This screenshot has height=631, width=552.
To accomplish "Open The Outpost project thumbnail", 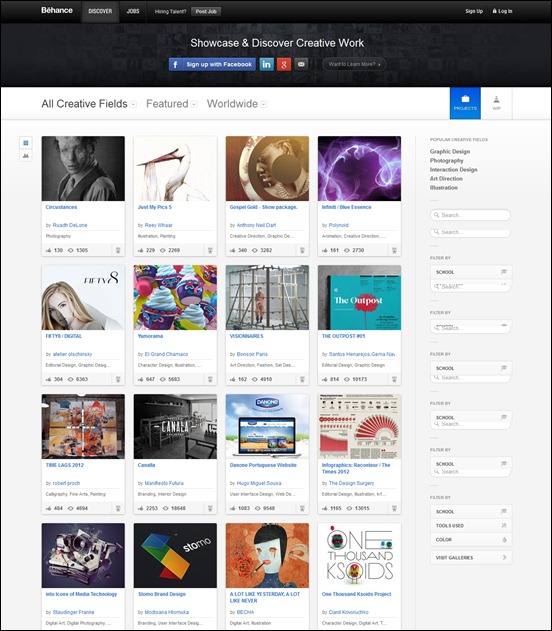I will coord(359,297).
